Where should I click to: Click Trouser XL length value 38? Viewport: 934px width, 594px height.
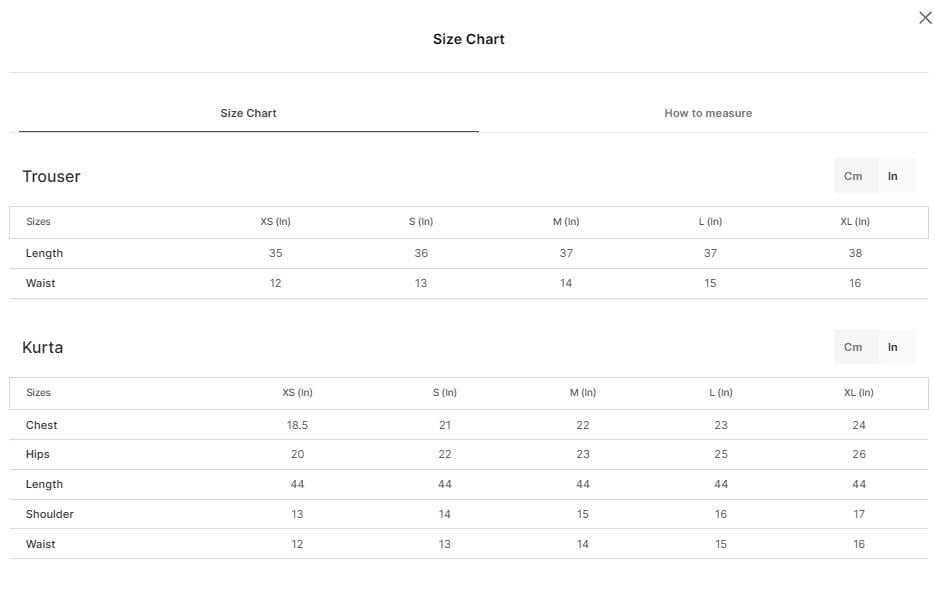tap(855, 253)
